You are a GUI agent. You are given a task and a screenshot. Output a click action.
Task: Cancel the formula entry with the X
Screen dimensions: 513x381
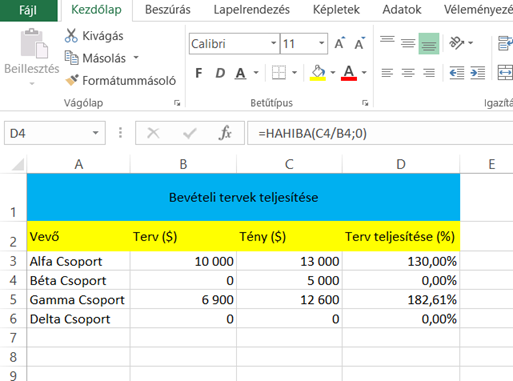[153, 133]
